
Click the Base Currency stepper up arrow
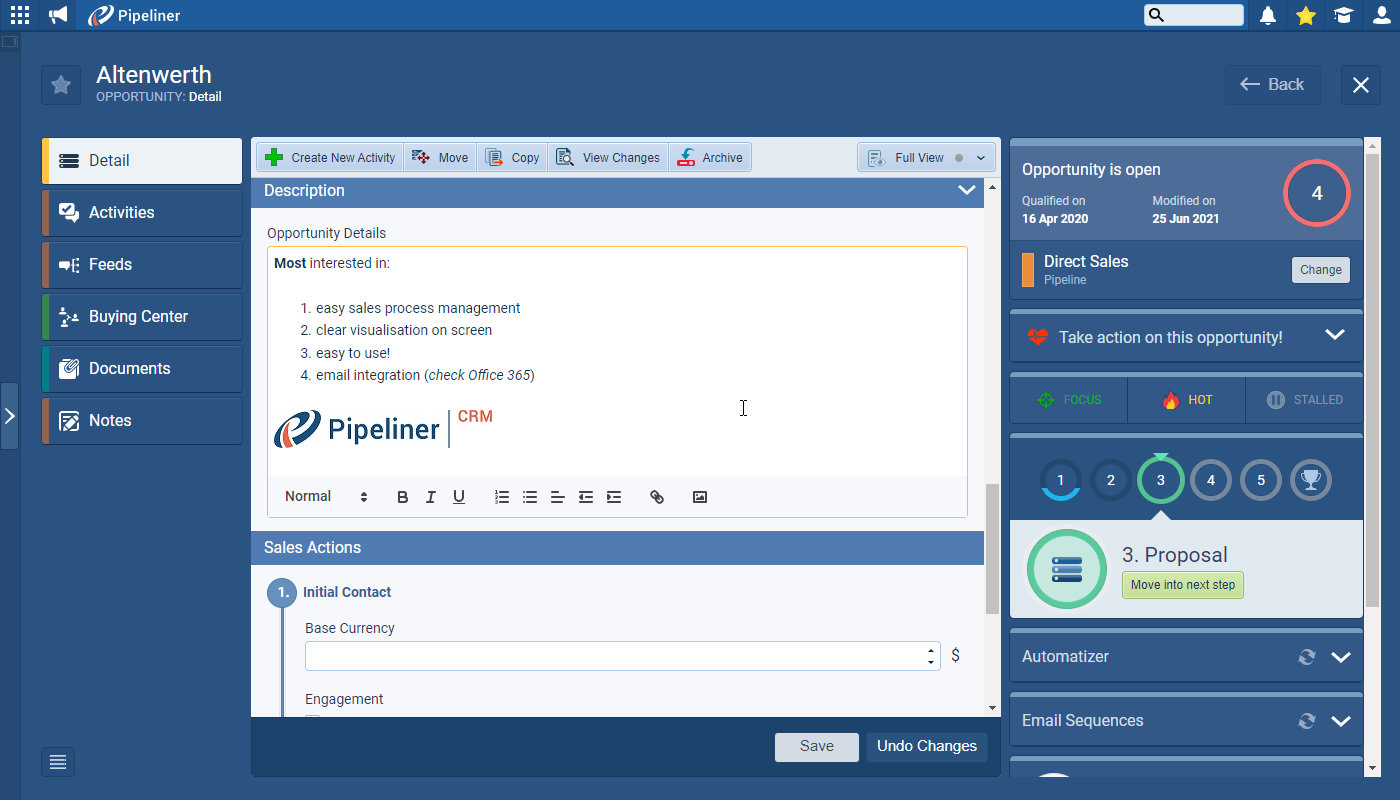click(x=929, y=650)
